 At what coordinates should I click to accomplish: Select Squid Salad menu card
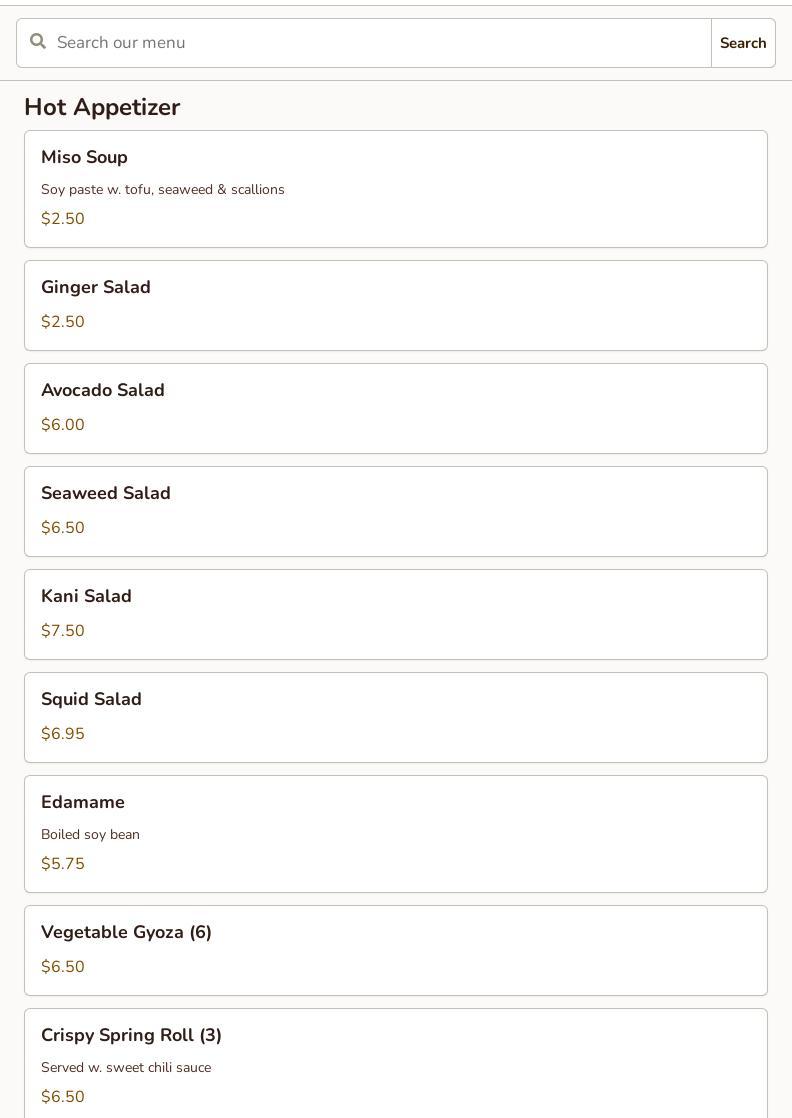click(395, 717)
